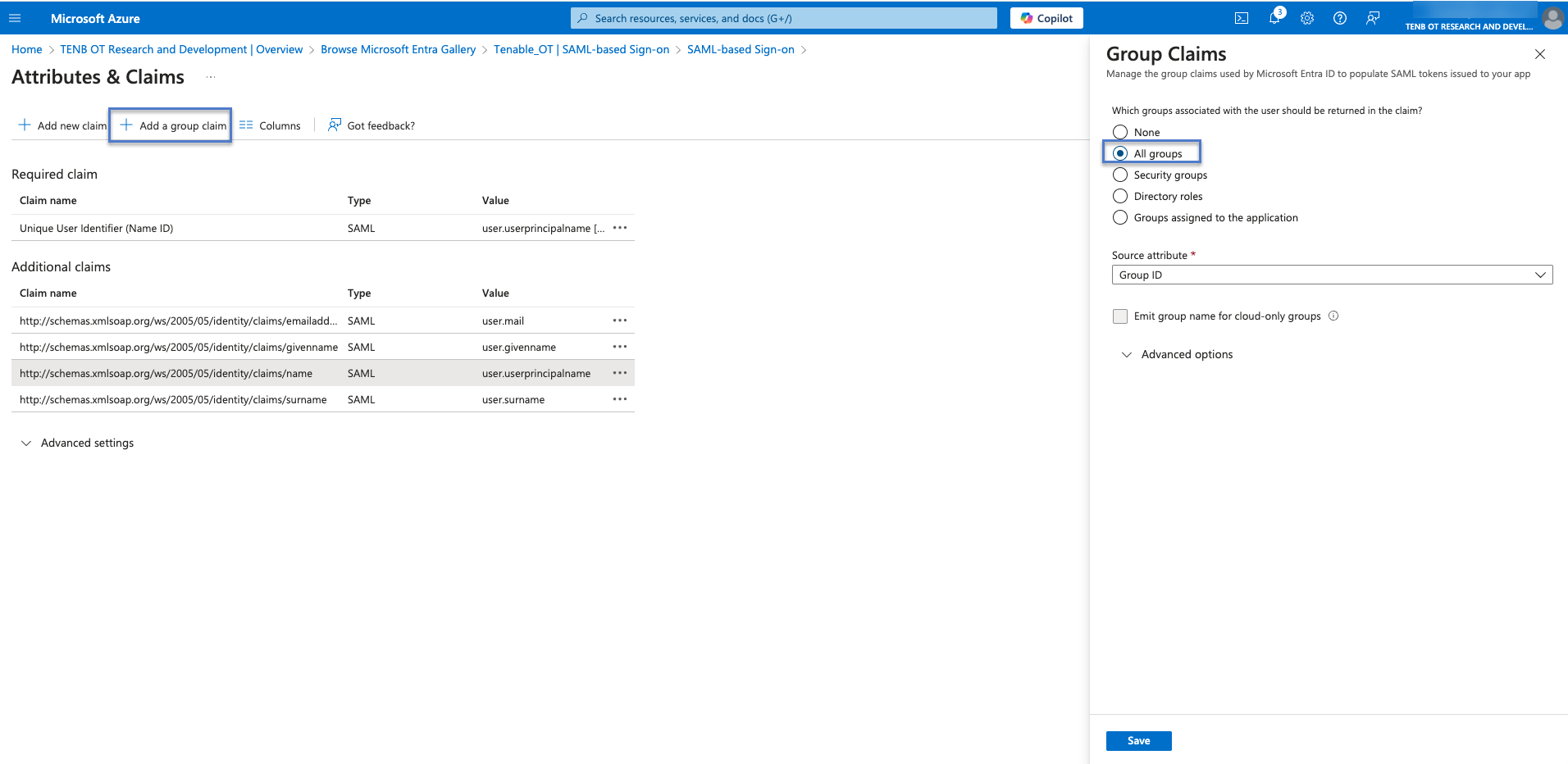Select the Security groups radio option
Viewport: 1568px width, 764px height.
(x=1120, y=175)
